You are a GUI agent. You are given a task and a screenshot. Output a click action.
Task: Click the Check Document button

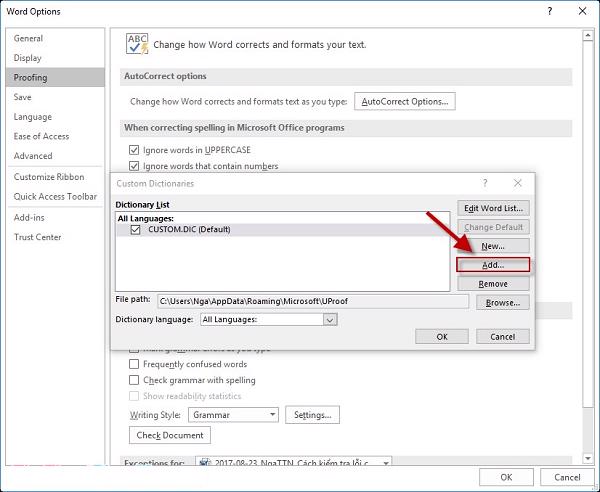170,435
